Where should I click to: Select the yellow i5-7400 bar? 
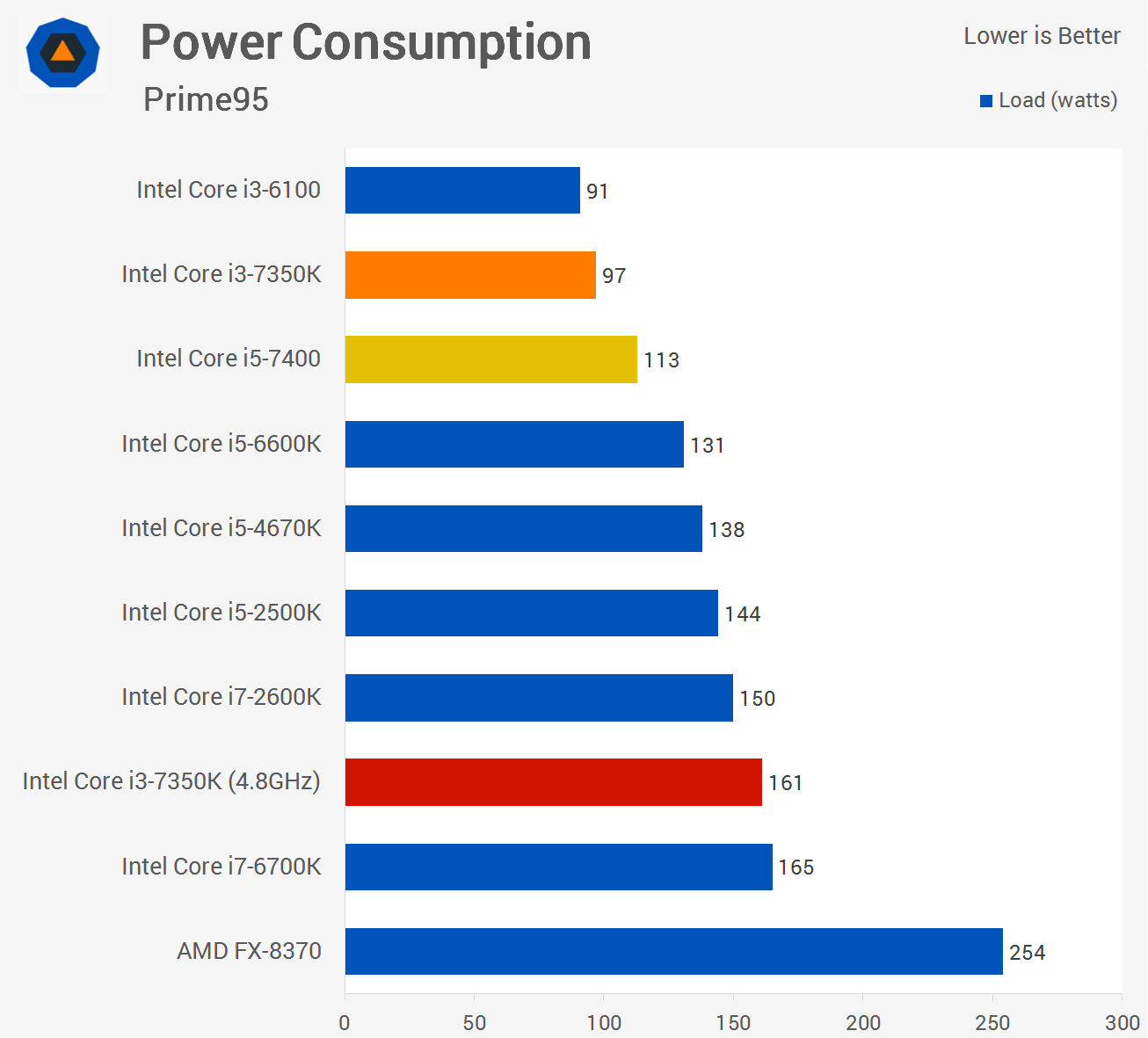click(491, 359)
